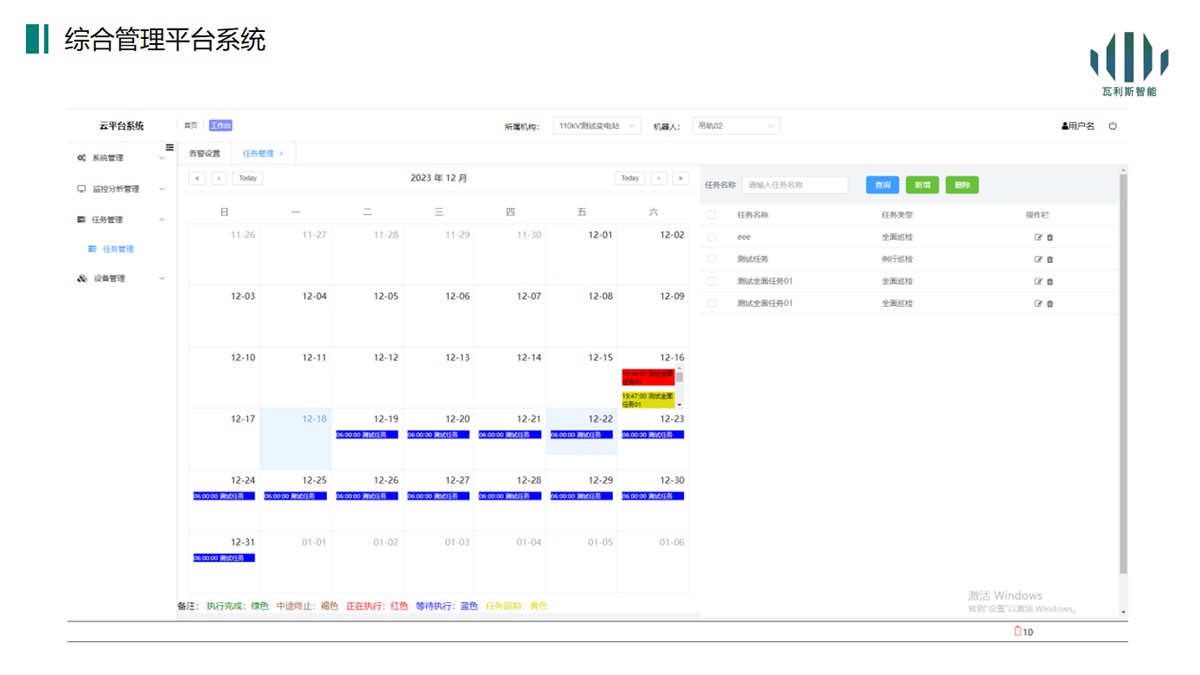Image resolution: width=1200 pixels, height=675 pixels.
Task: Click the edit icon for task eee
Action: point(1038,238)
